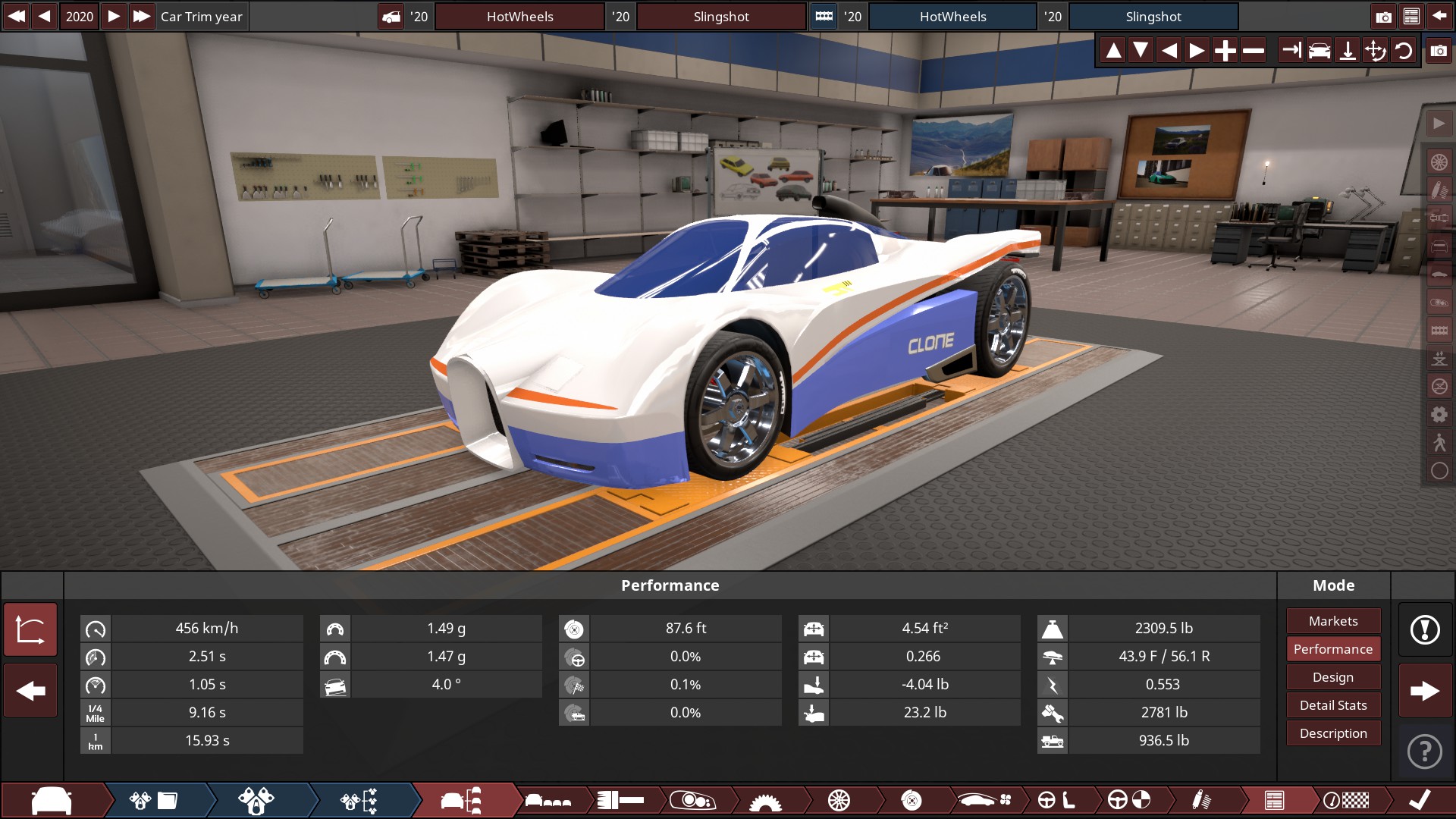The width and height of the screenshot is (1456, 819).
Task: Expand right side panel arrow
Action: click(1439, 124)
